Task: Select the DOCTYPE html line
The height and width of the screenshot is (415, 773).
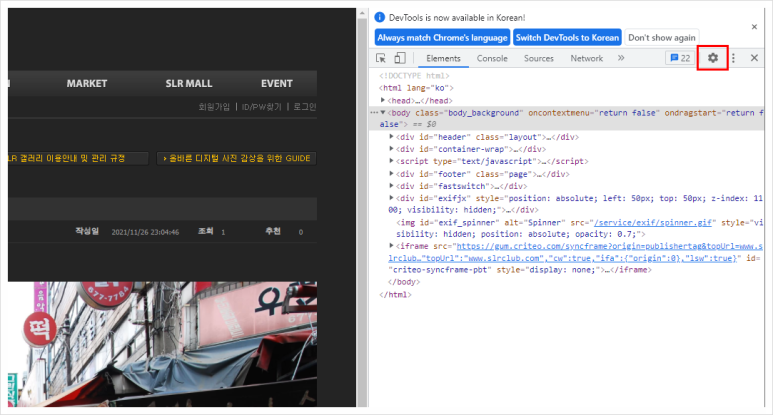Action: 414,76
